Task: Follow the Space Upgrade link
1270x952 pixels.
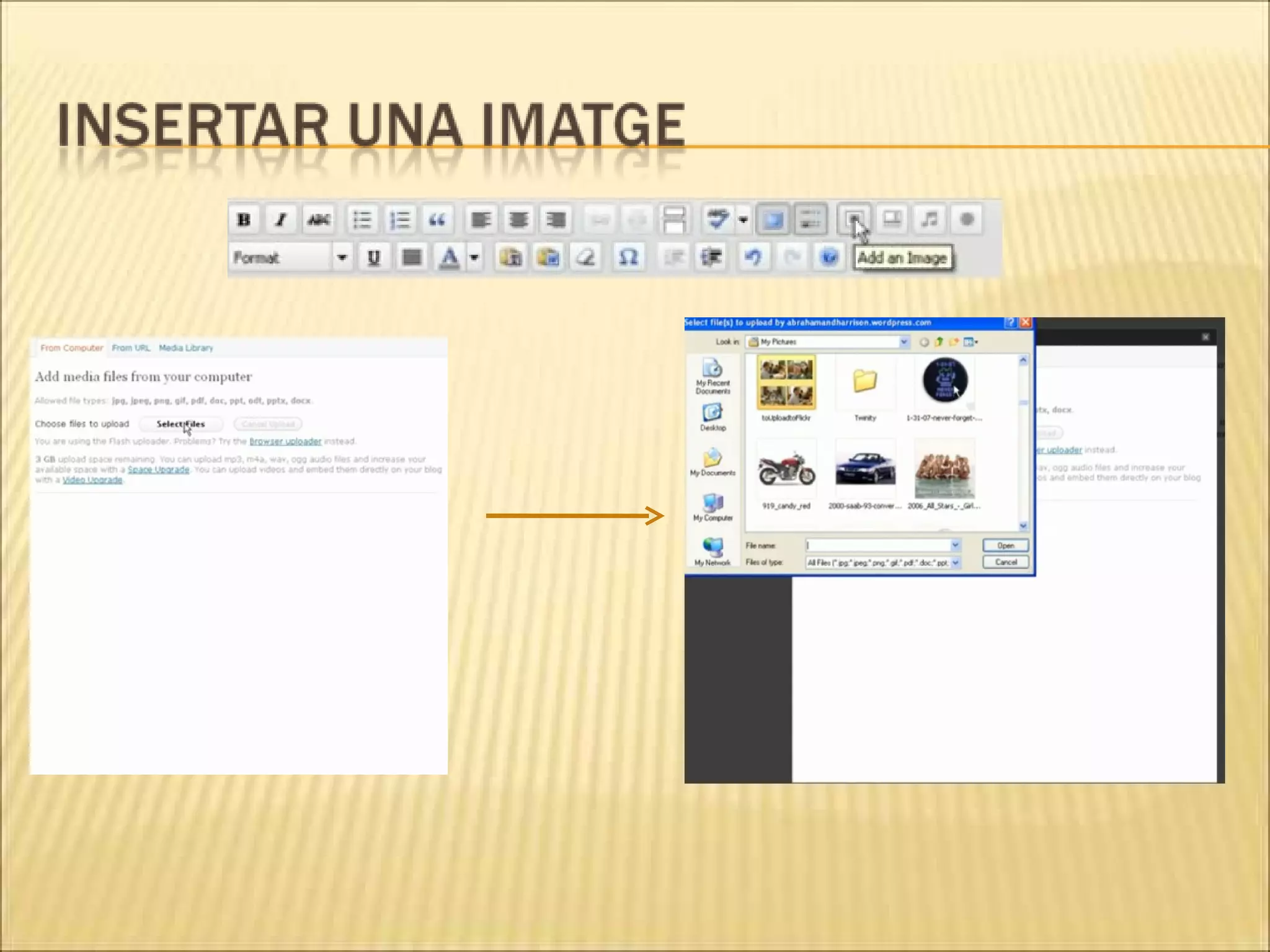Action: click(158, 470)
